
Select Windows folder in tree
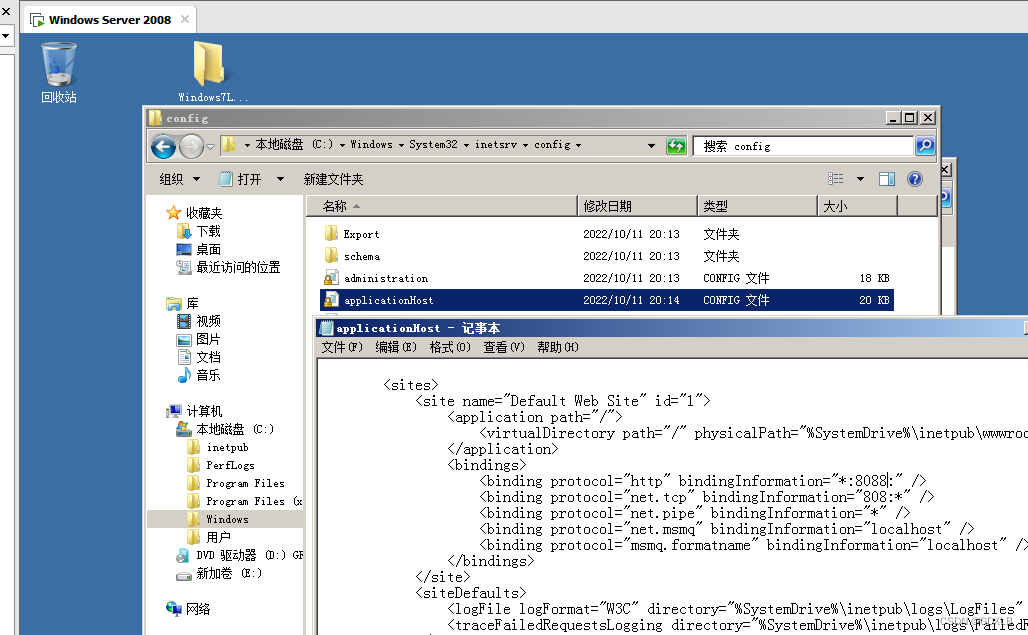point(227,519)
